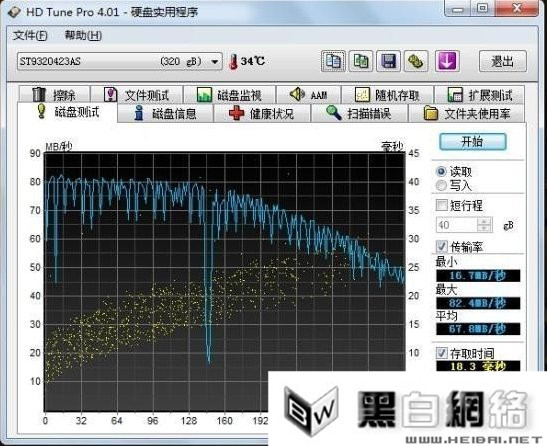547x446 pixels.
Task: Click the save floppy disk icon
Action: click(x=388, y=61)
